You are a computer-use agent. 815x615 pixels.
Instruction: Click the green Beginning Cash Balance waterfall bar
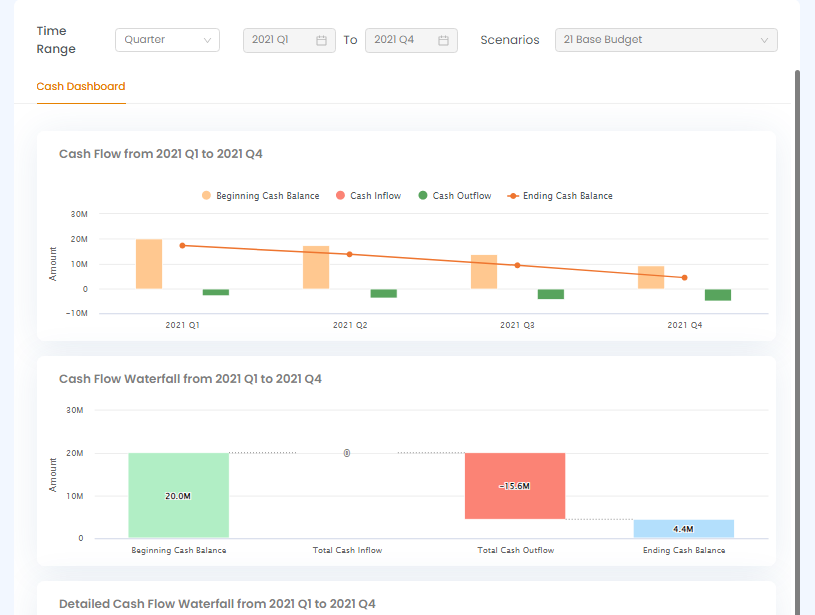click(x=178, y=495)
